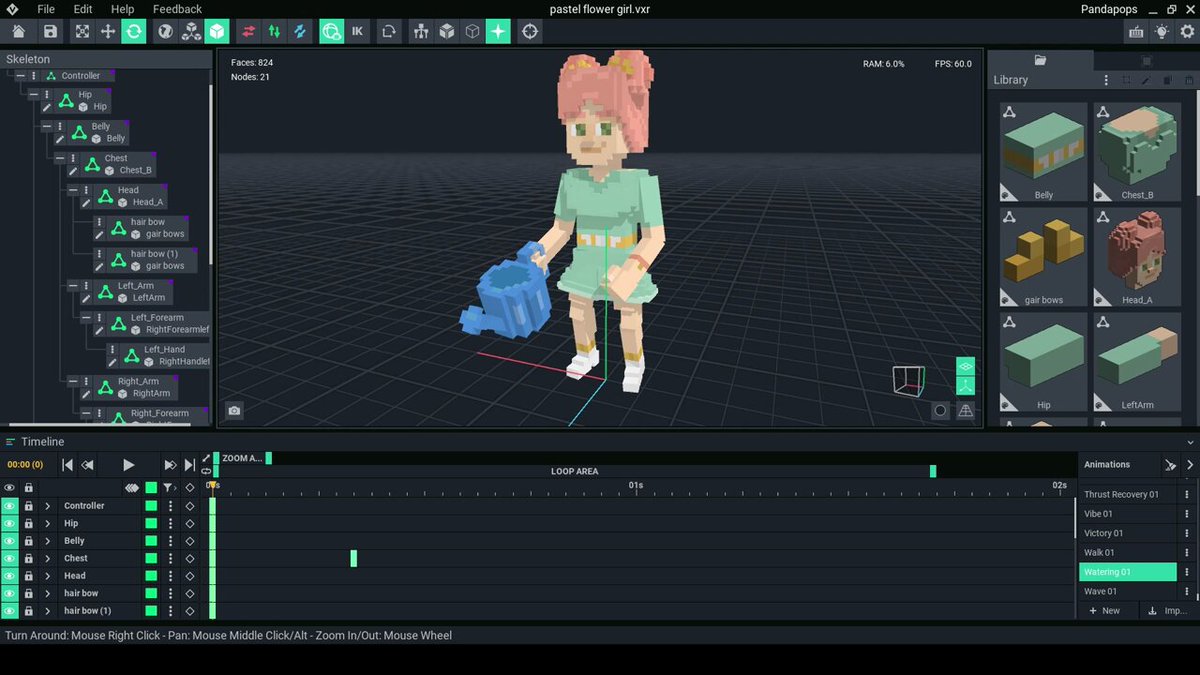Expand the Controller timeline track
The width and height of the screenshot is (1200, 675).
tap(47, 506)
